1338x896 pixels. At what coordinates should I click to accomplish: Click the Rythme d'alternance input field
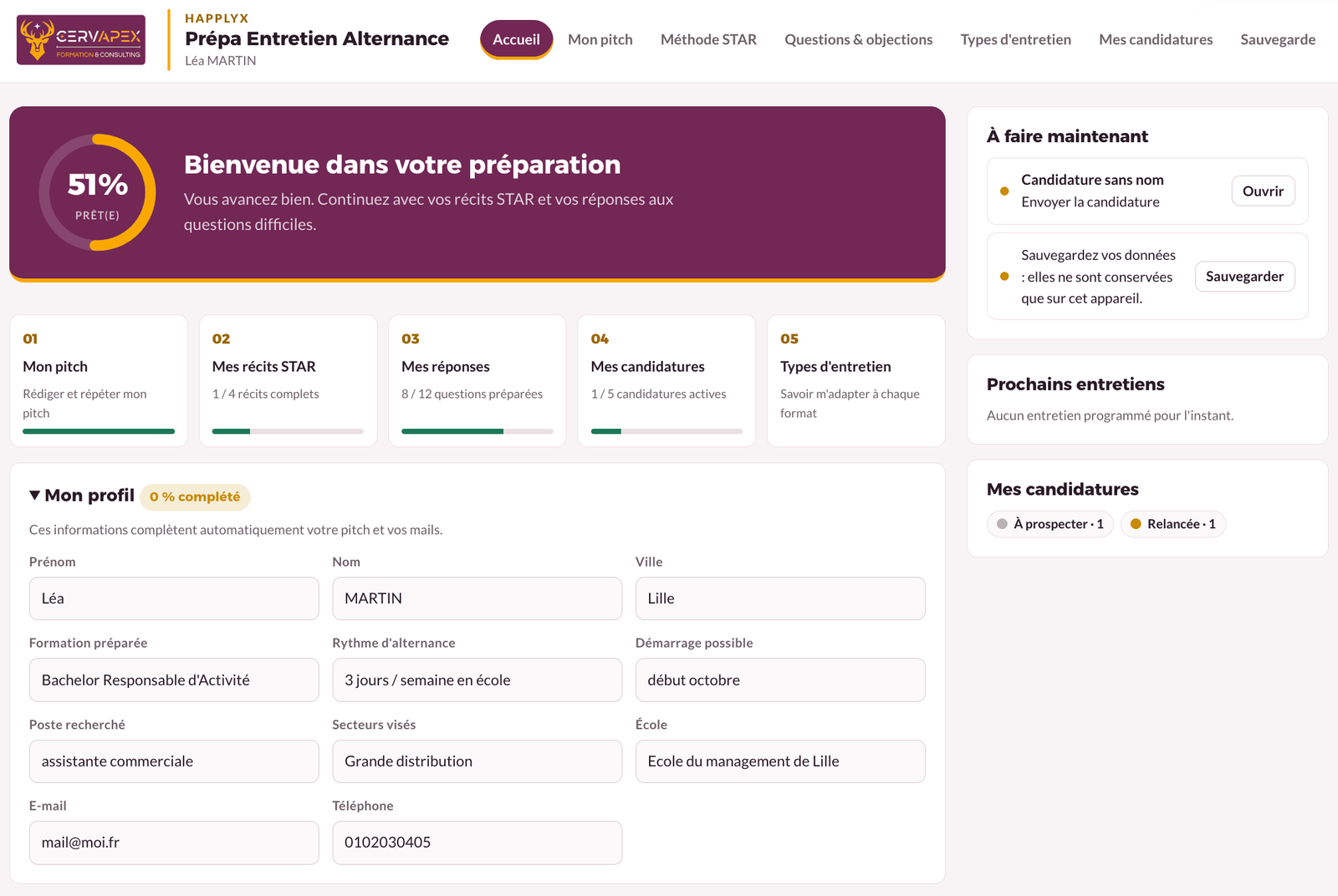(477, 680)
